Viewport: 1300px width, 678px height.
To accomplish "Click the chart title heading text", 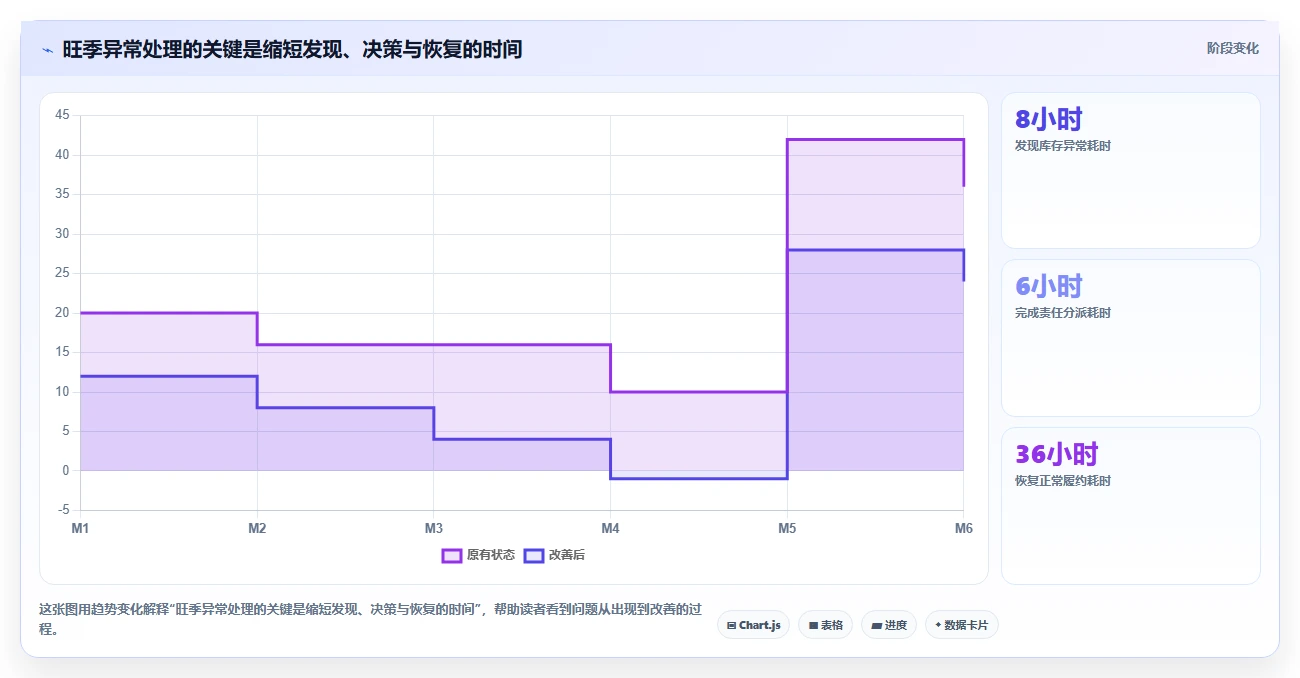I will point(292,49).
